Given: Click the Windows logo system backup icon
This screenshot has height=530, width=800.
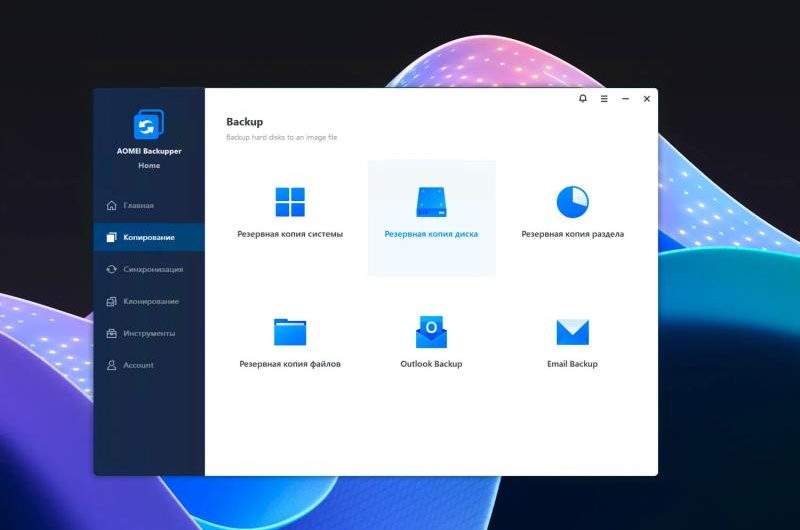Looking at the screenshot, I should click(290, 202).
